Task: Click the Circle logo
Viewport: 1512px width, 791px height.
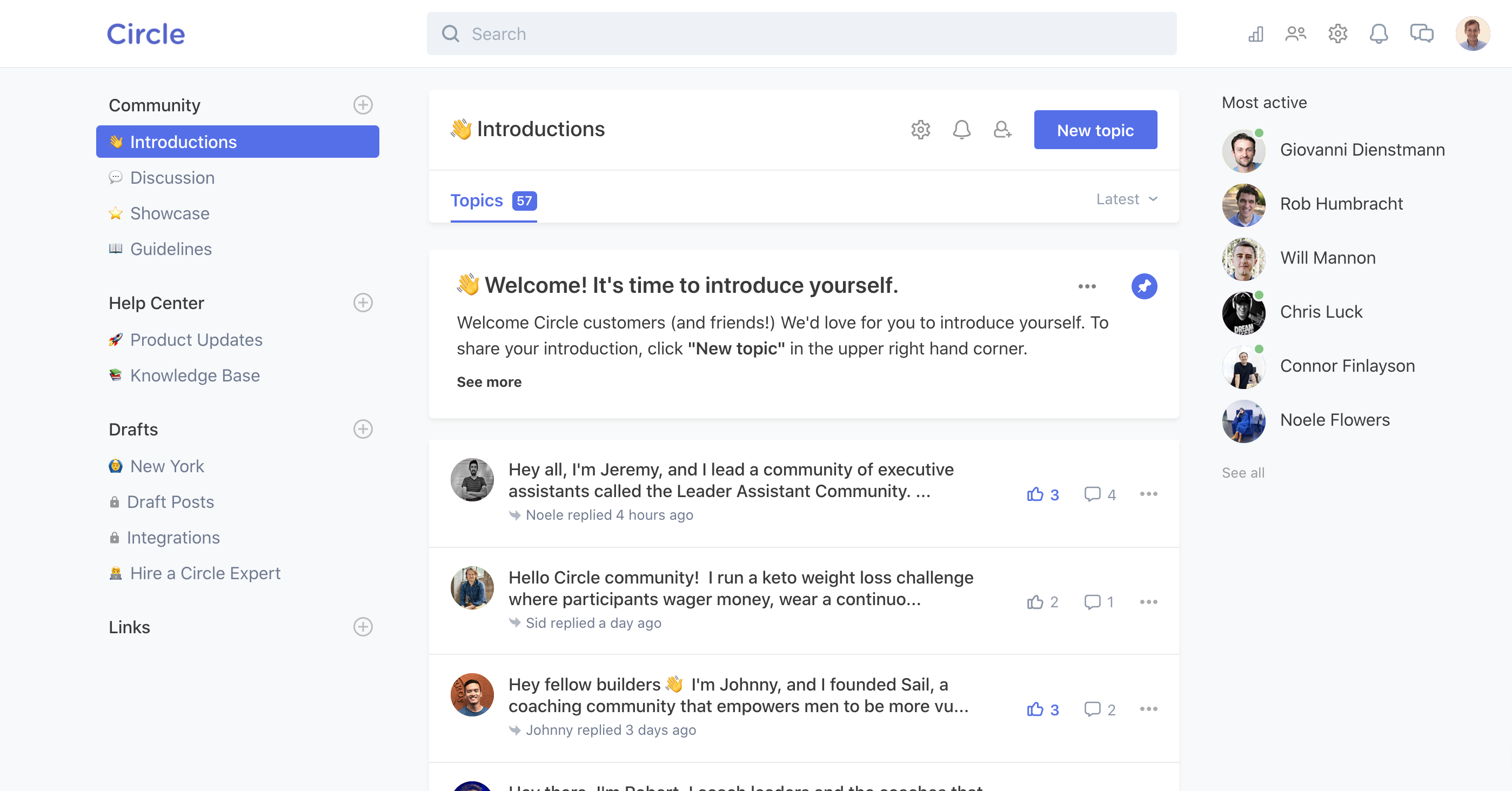Action: point(145,34)
